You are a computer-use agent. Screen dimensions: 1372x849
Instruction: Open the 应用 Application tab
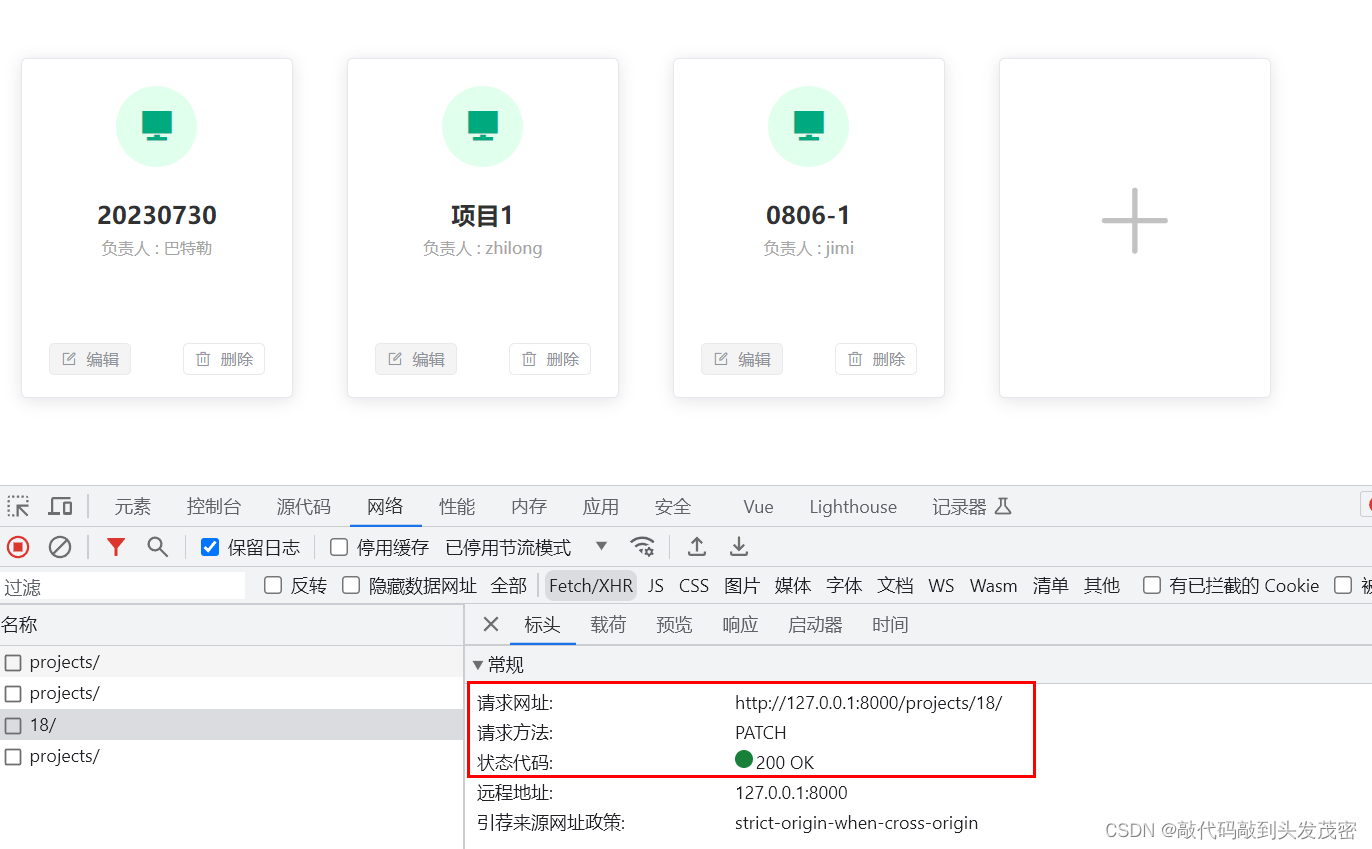click(601, 507)
